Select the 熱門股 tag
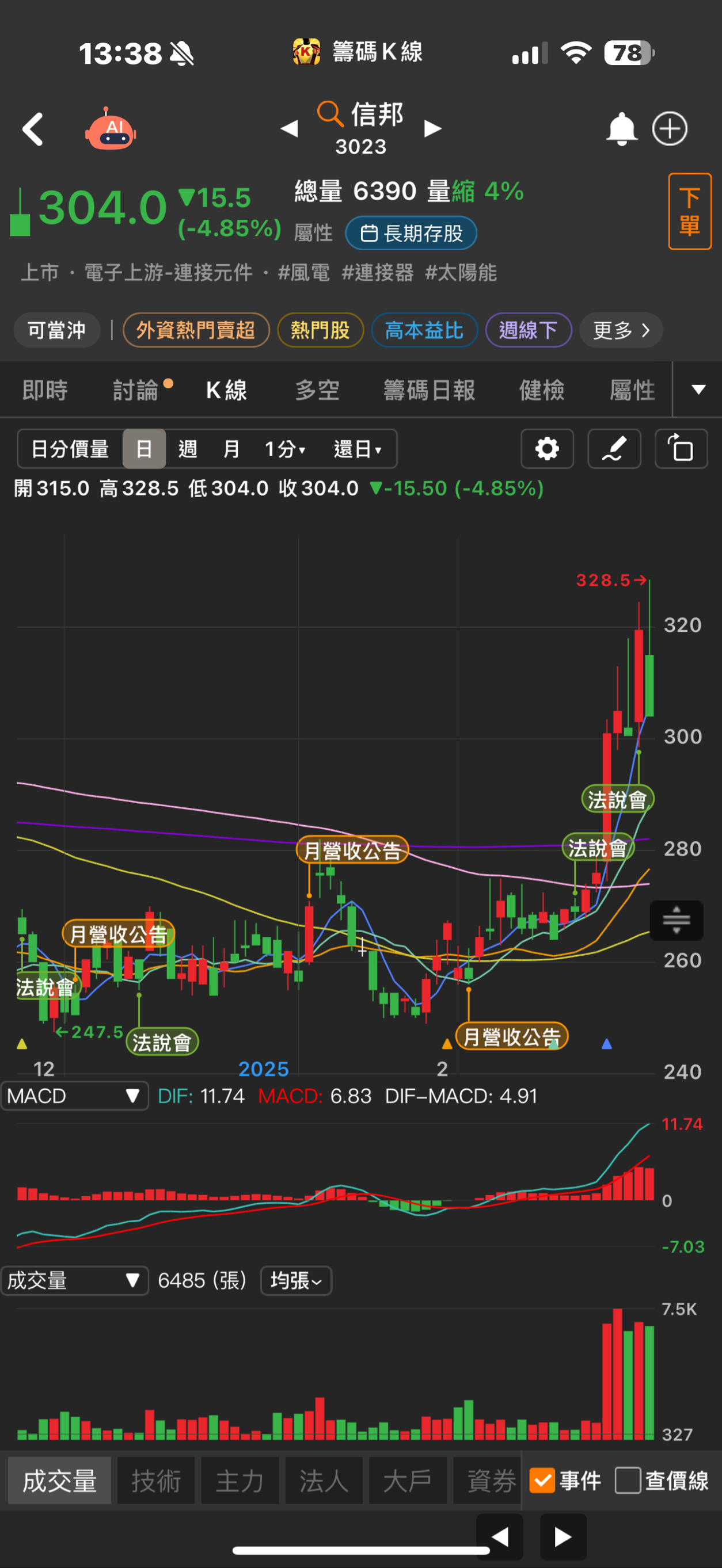The width and height of the screenshot is (722, 1568). click(x=321, y=330)
